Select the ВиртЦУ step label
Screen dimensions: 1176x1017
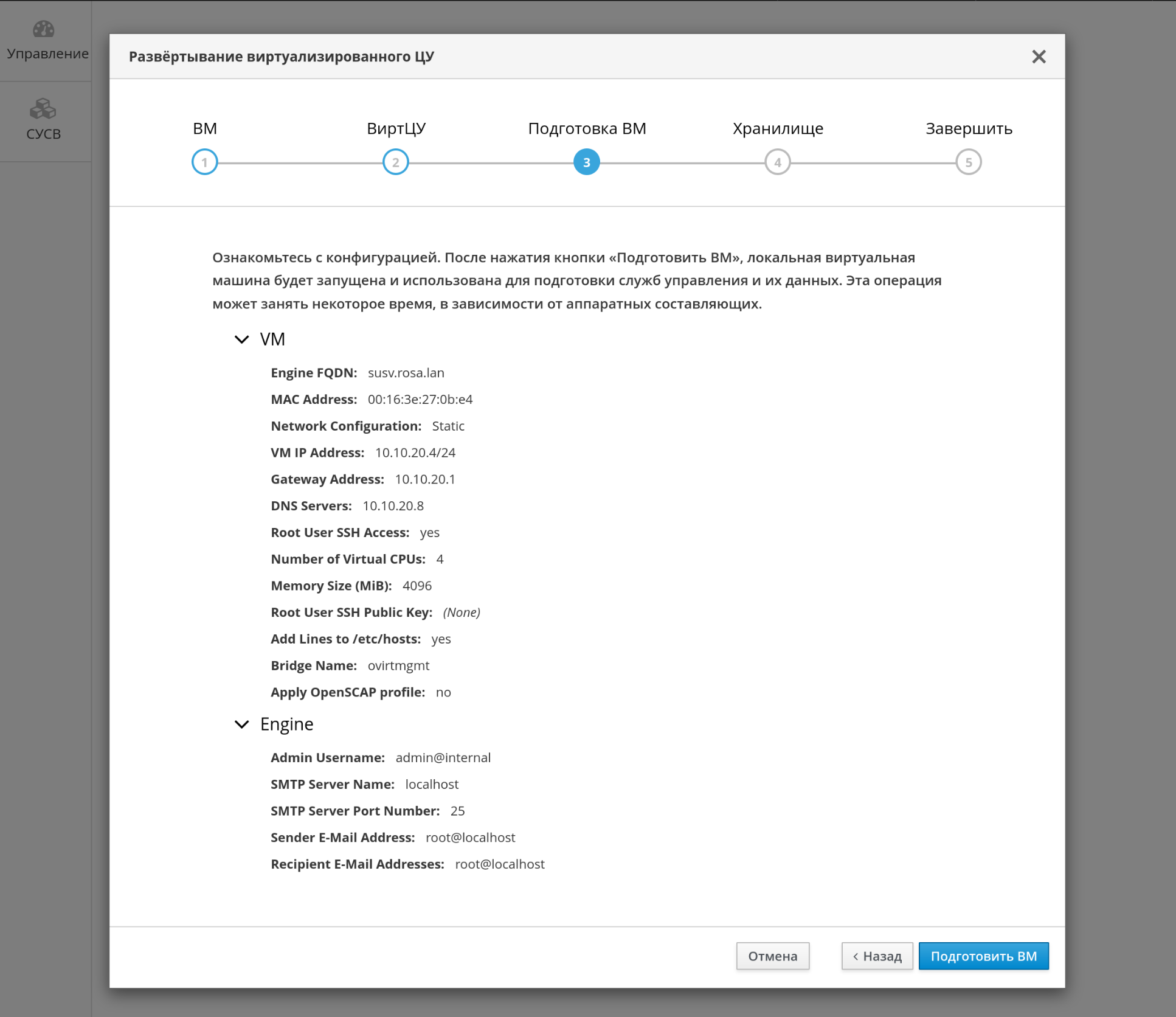tap(396, 128)
